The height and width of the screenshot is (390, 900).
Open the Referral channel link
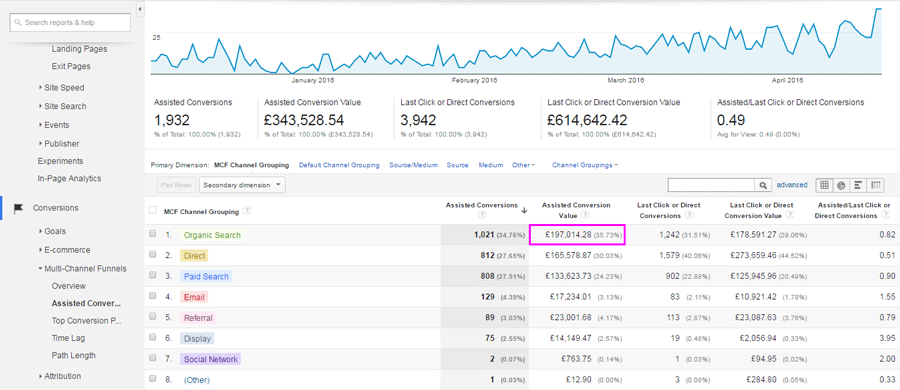[198, 318]
